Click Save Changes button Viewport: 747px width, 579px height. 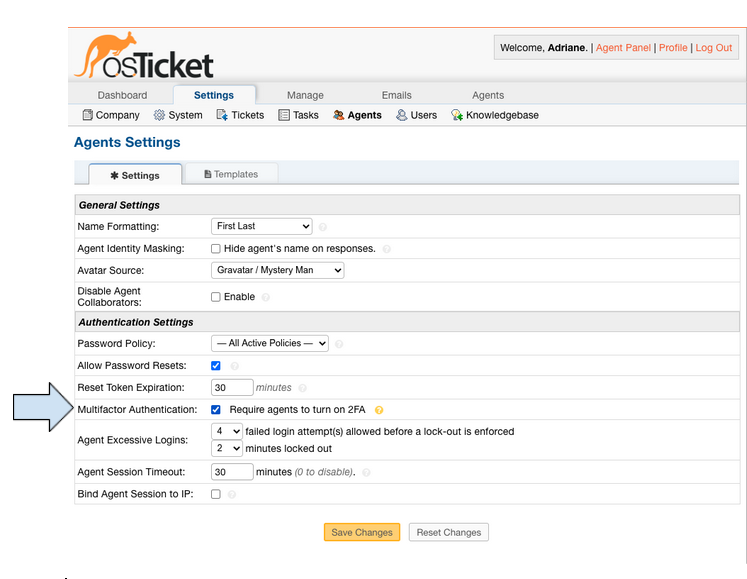[361, 532]
